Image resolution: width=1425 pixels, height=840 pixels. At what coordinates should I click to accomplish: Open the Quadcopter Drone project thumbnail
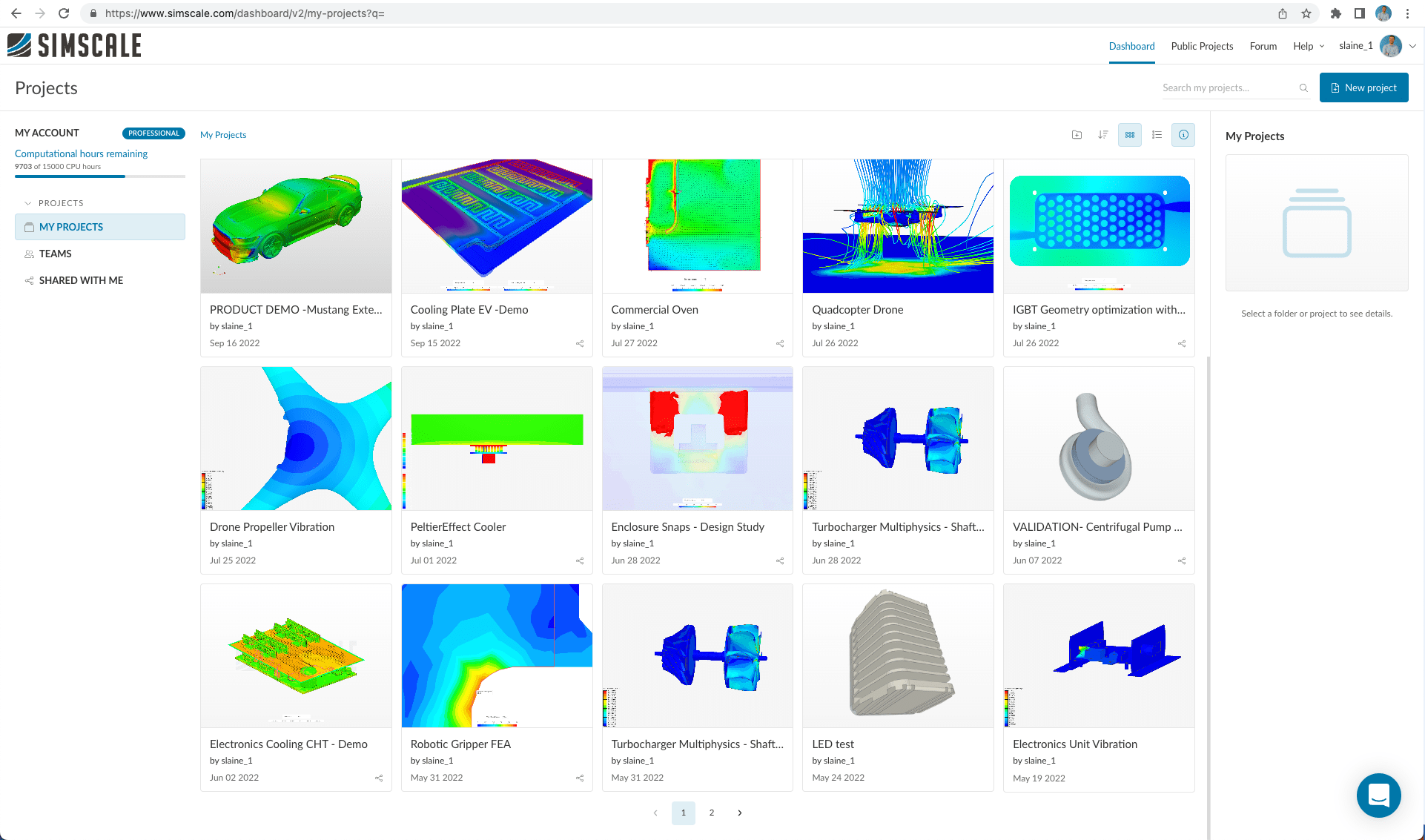(897, 226)
